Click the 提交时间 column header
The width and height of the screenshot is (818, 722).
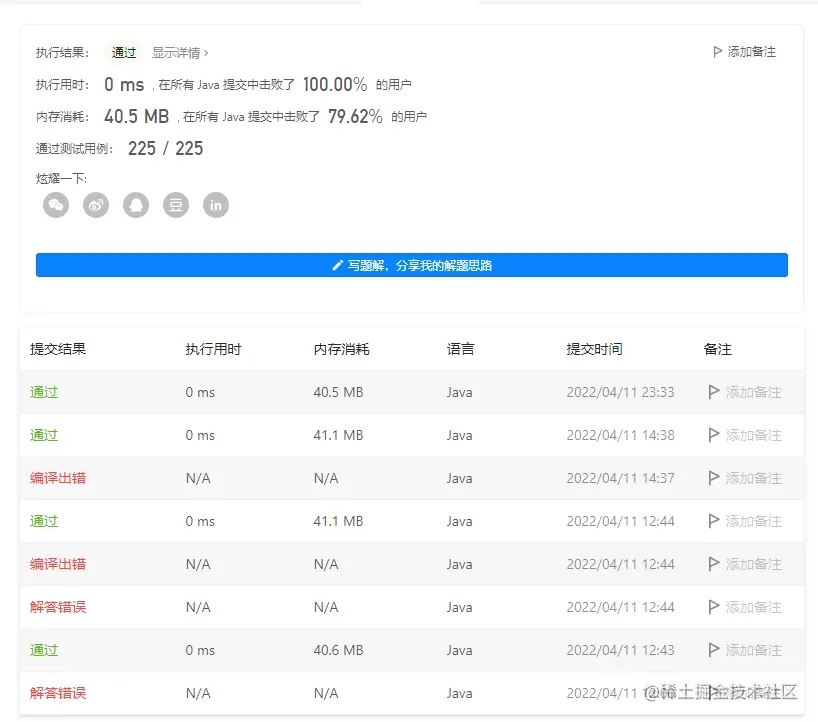(595, 349)
